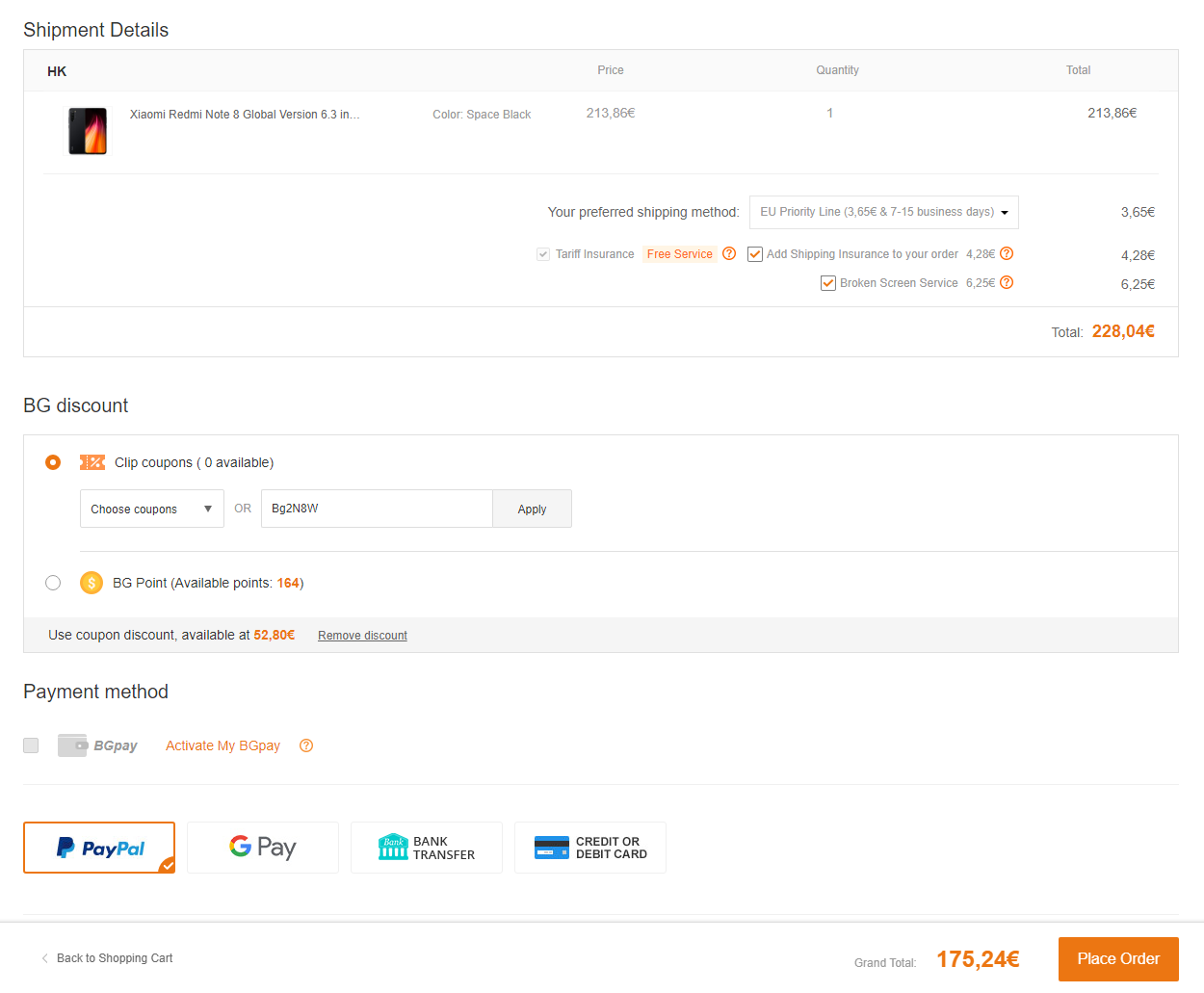The width and height of the screenshot is (1204, 993).
Task: Uncheck Add Shipping Insurance to your order
Action: 755,254
